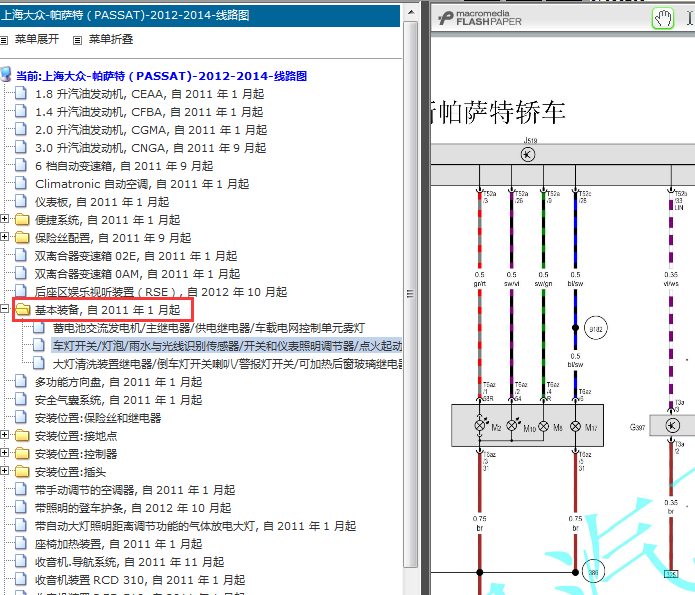Click the G397 sensor symbol in diagram
Viewport: 695px width, 595px height.
pyautogui.click(x=672, y=426)
